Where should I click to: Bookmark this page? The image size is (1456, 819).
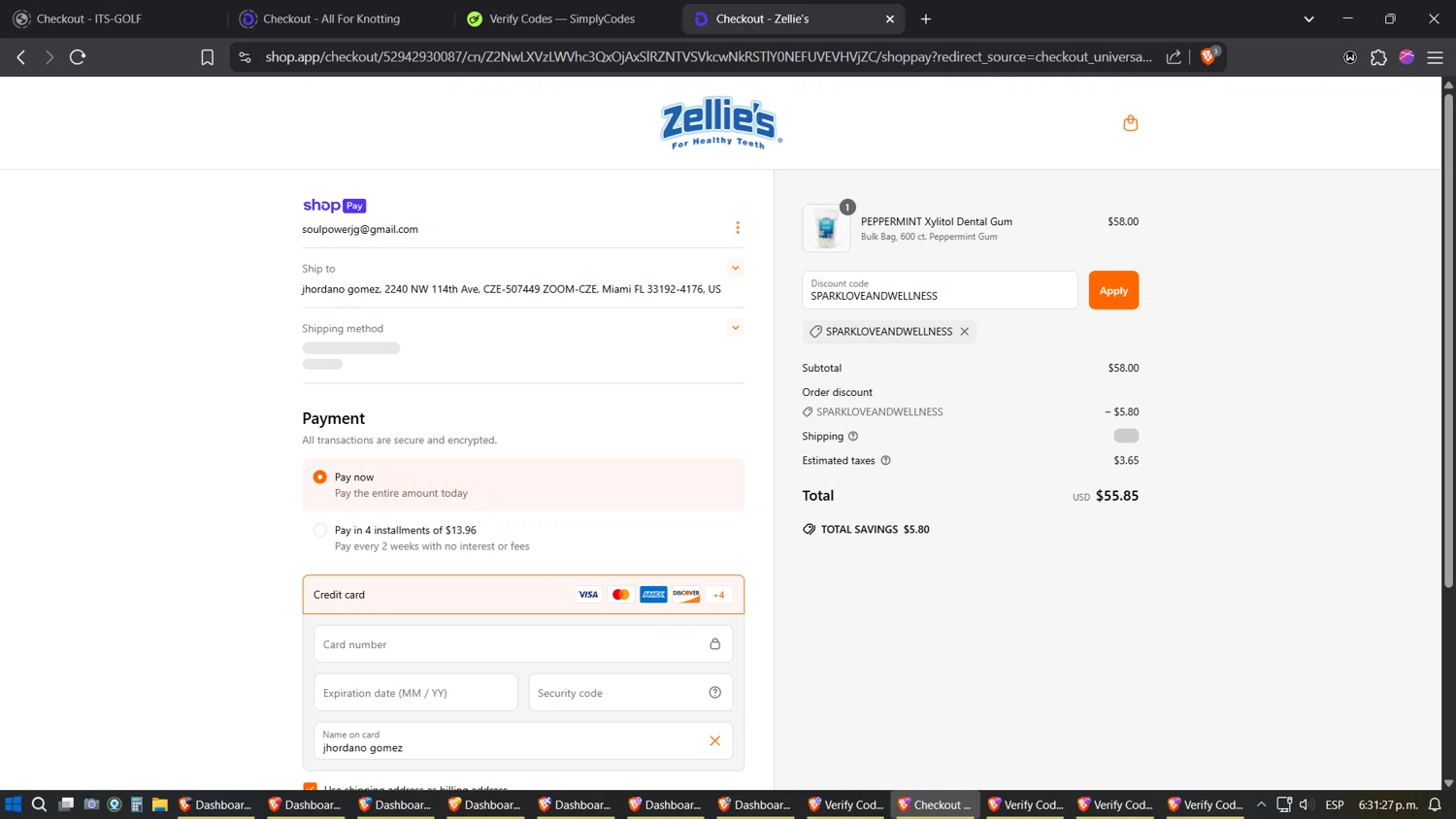tap(207, 57)
